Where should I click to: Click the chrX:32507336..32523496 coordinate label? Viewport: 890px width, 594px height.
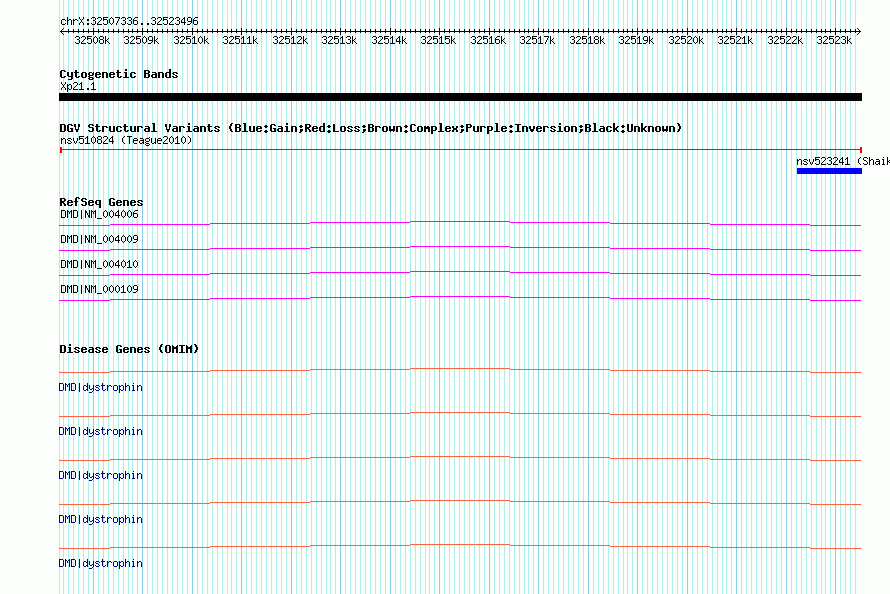pos(129,22)
